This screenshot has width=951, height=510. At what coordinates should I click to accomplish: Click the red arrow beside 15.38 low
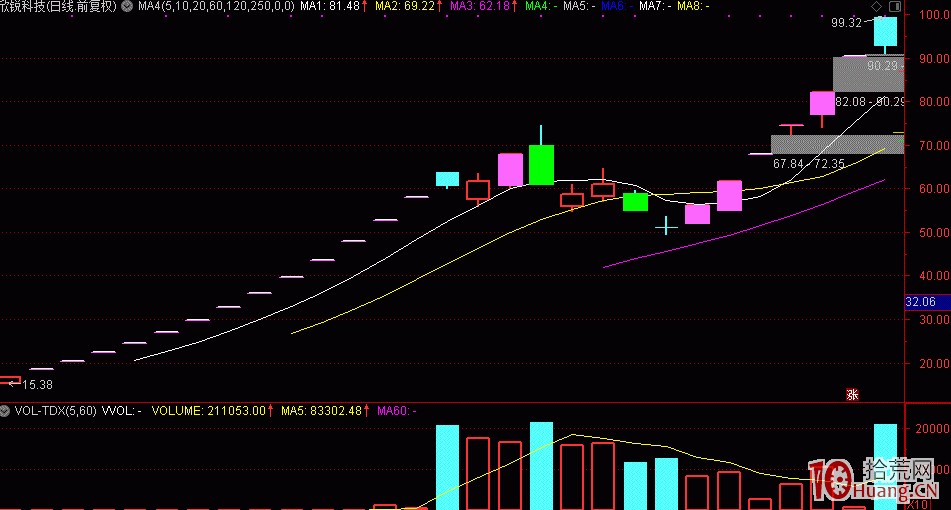point(9,382)
